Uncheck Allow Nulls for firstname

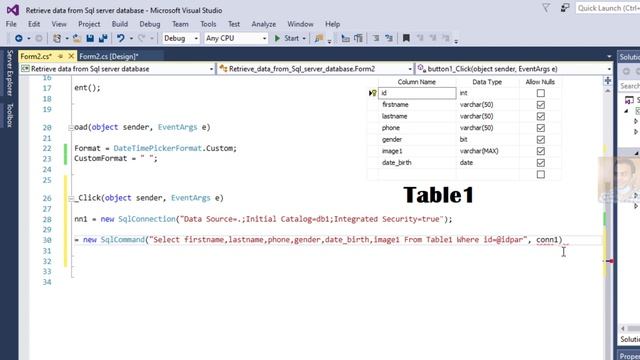coord(541,105)
